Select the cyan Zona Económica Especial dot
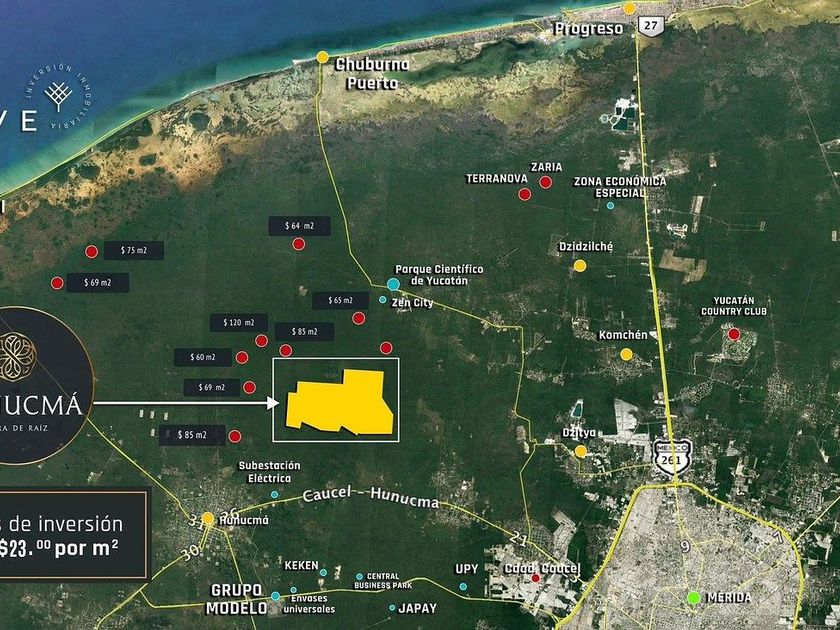The image size is (840, 630). [610, 205]
